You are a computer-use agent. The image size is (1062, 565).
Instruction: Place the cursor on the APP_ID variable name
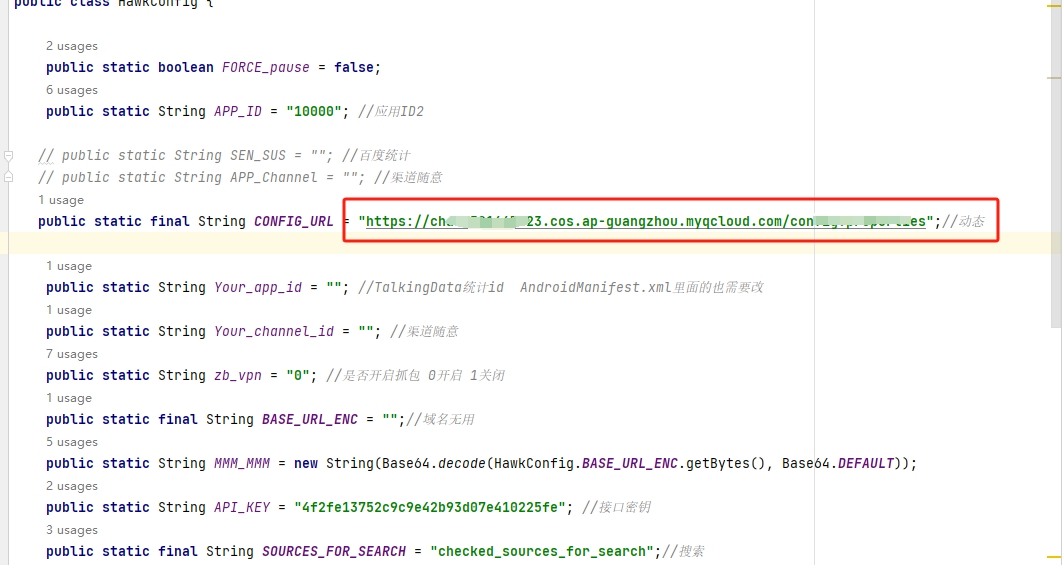238,112
